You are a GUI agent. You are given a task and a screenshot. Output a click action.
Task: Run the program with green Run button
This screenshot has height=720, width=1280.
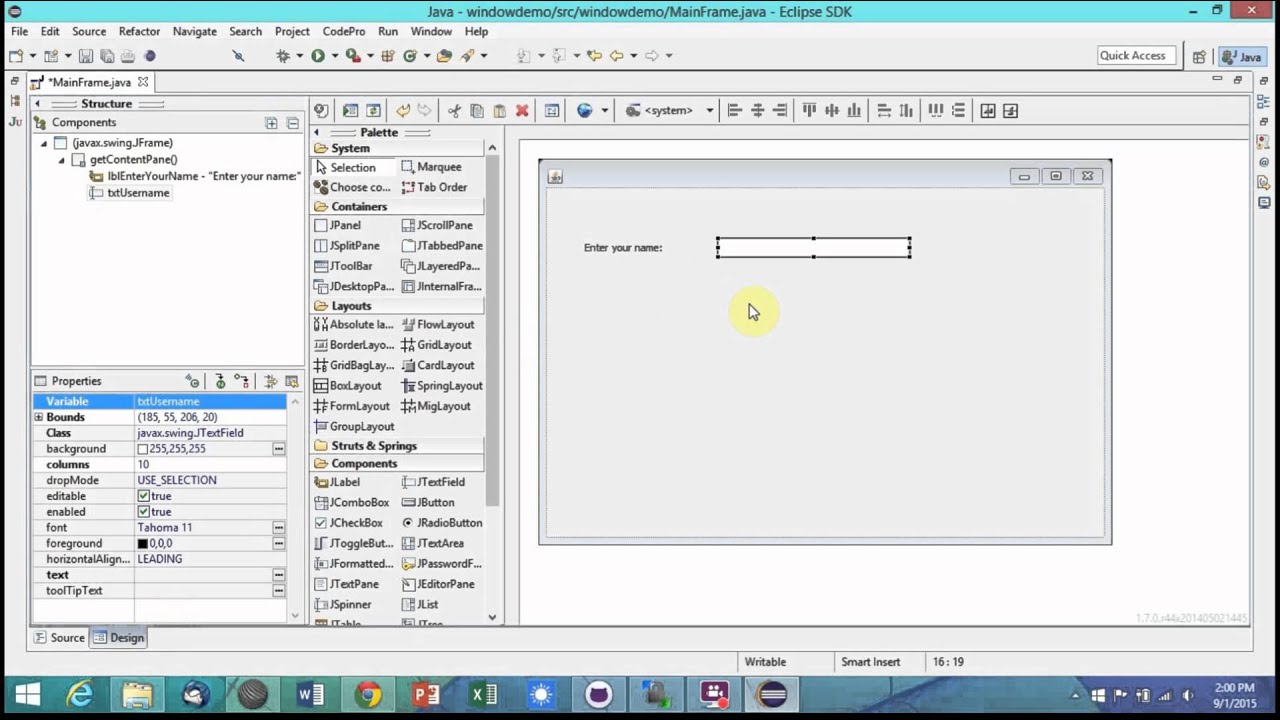click(x=318, y=56)
